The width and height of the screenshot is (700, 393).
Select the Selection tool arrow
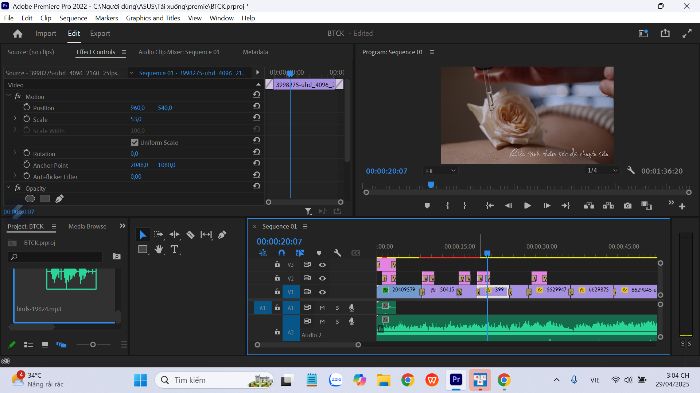click(x=142, y=234)
